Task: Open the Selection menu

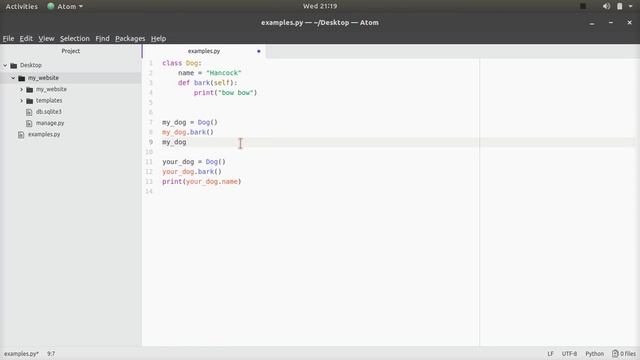Action: 75,38
